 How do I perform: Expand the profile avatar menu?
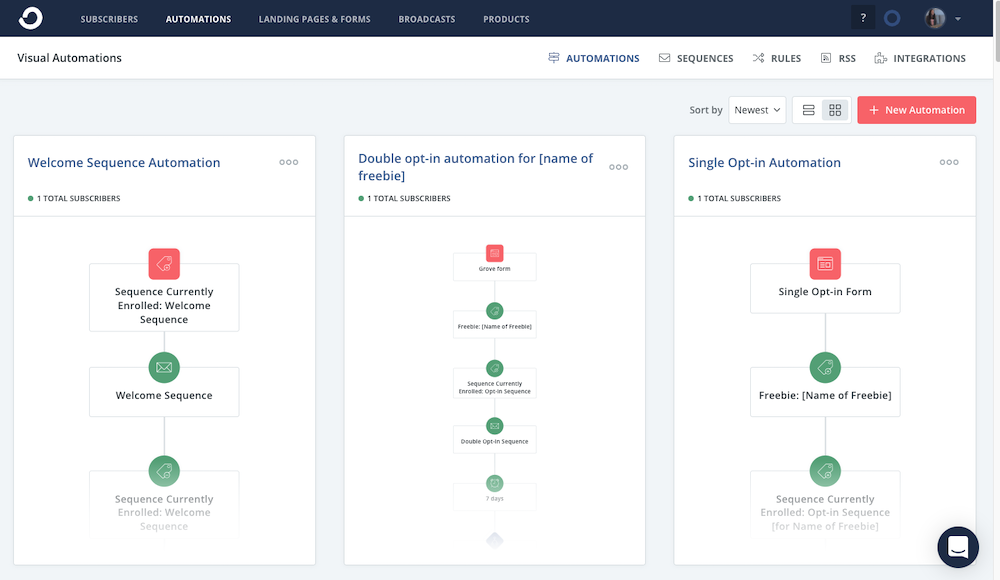pos(943,18)
